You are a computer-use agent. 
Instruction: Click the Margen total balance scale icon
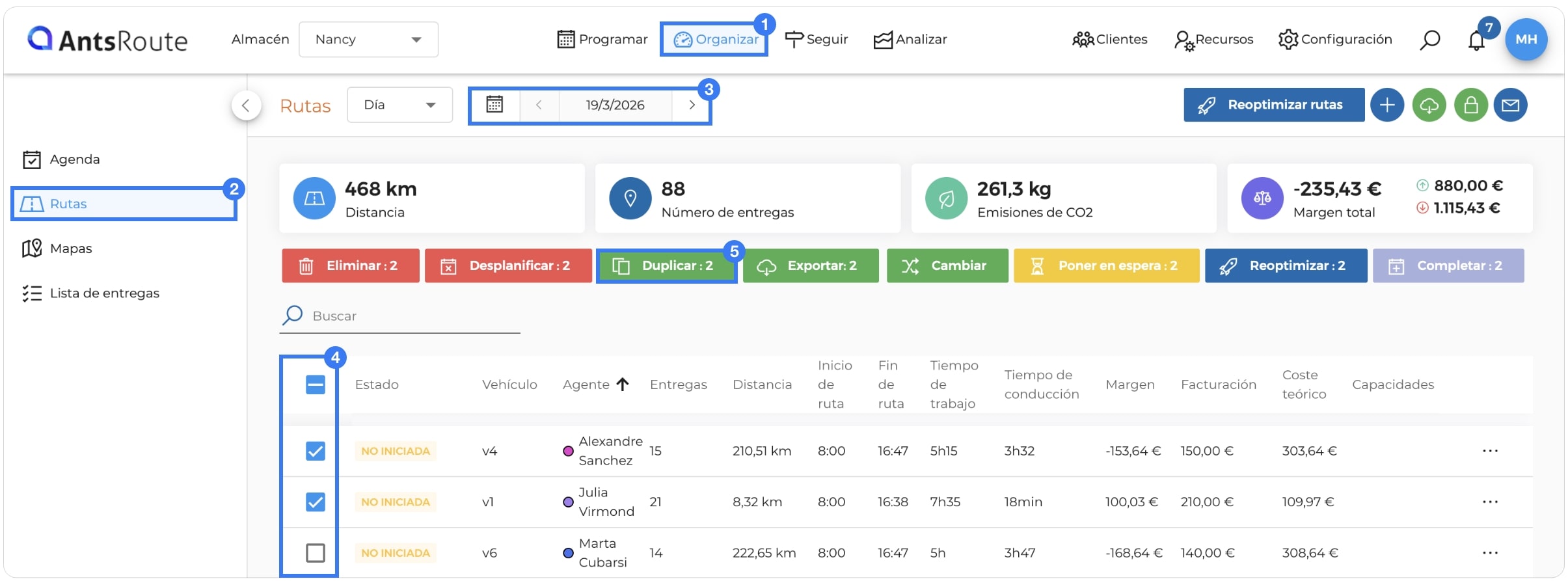pyautogui.click(x=1262, y=198)
